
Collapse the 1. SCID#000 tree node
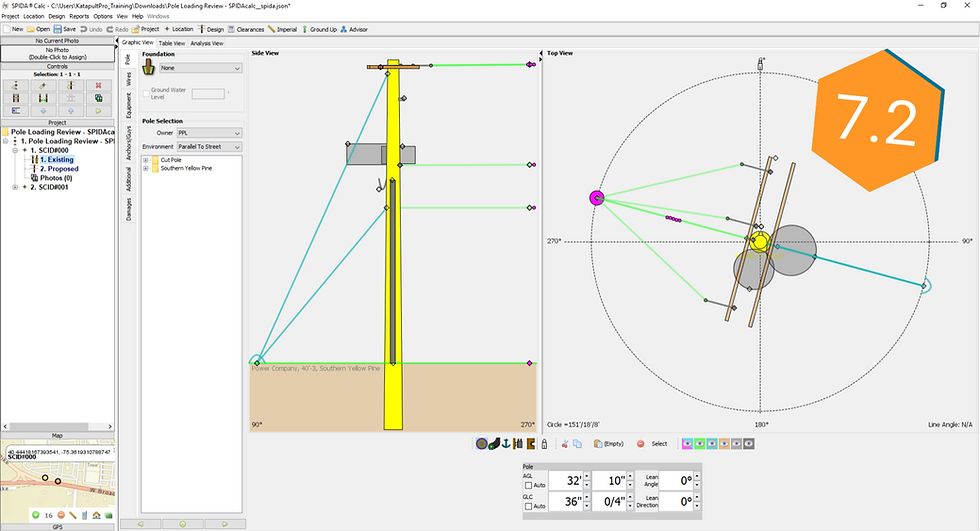(15, 151)
